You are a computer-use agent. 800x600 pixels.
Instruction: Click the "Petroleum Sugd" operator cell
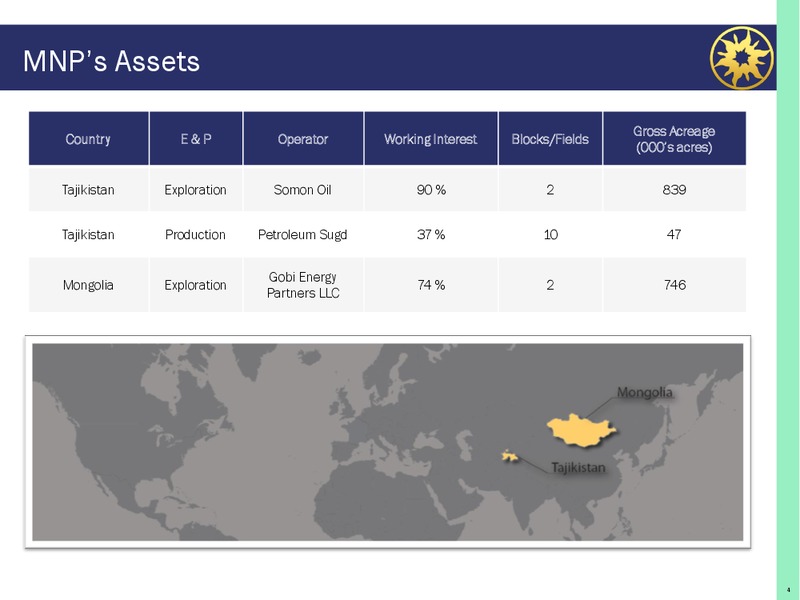[303, 235]
